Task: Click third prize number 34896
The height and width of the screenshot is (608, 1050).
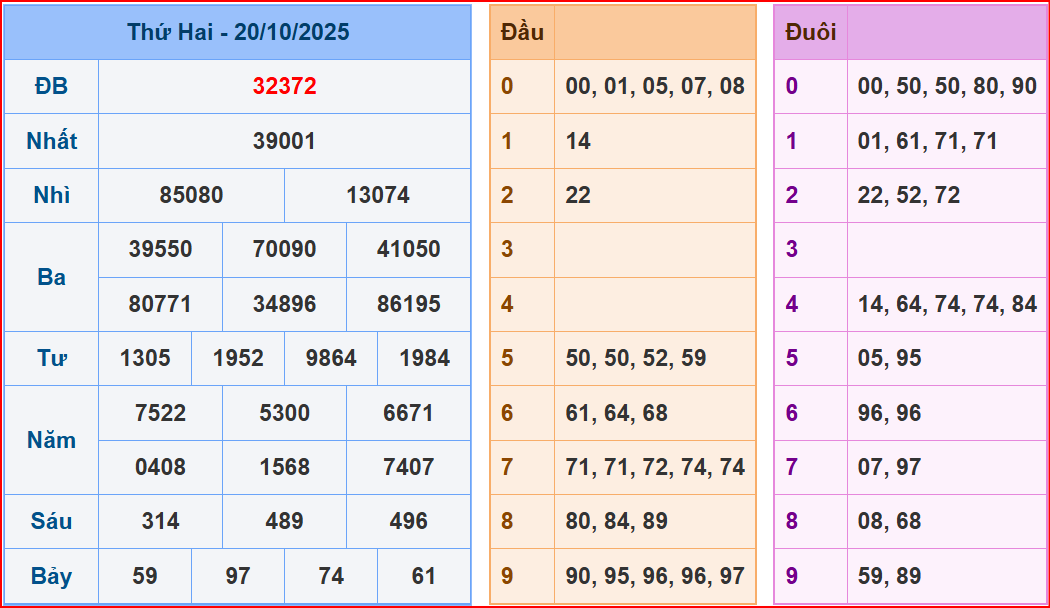Action: [x=285, y=305]
